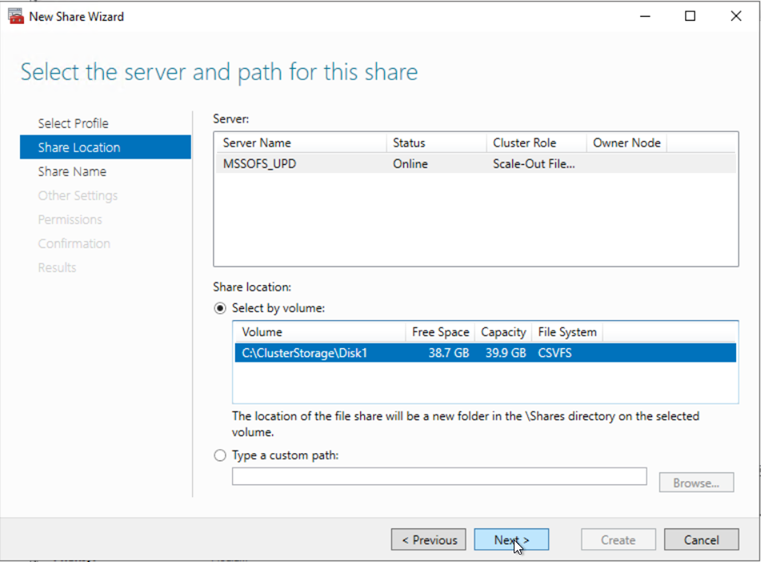Maximize the New Share Wizard window
The width and height of the screenshot is (761, 562).
tap(690, 17)
